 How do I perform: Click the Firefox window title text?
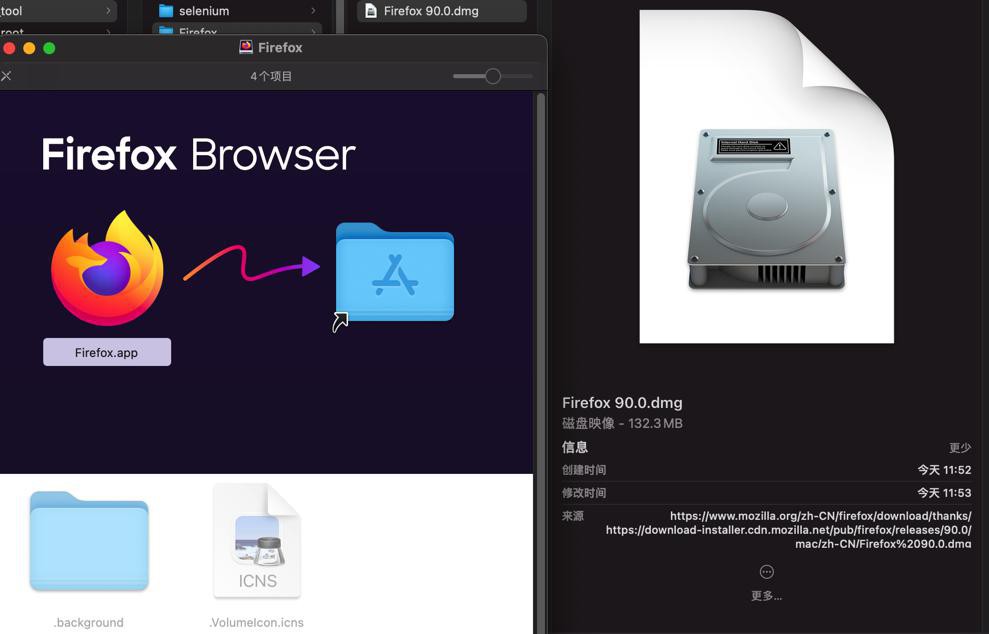point(280,47)
